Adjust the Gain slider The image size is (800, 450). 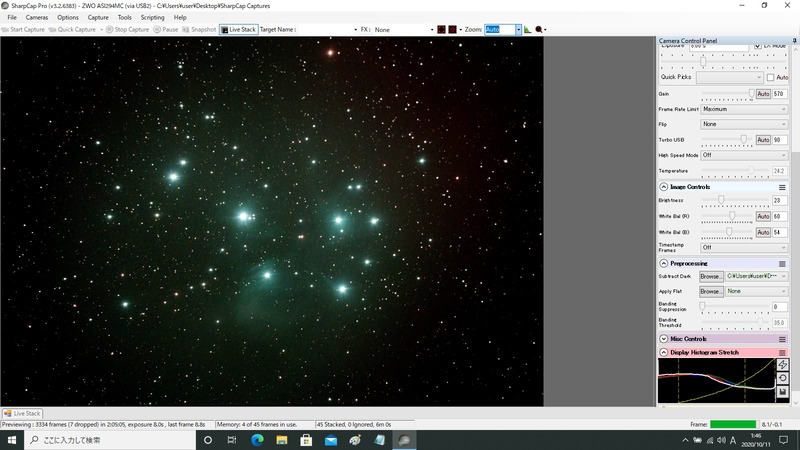click(x=751, y=94)
